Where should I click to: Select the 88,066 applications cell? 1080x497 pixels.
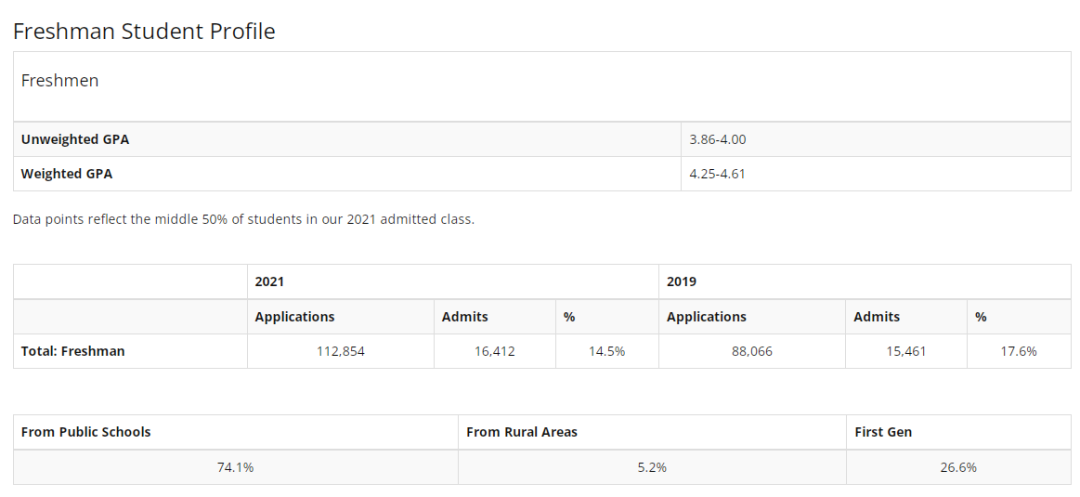(x=752, y=351)
